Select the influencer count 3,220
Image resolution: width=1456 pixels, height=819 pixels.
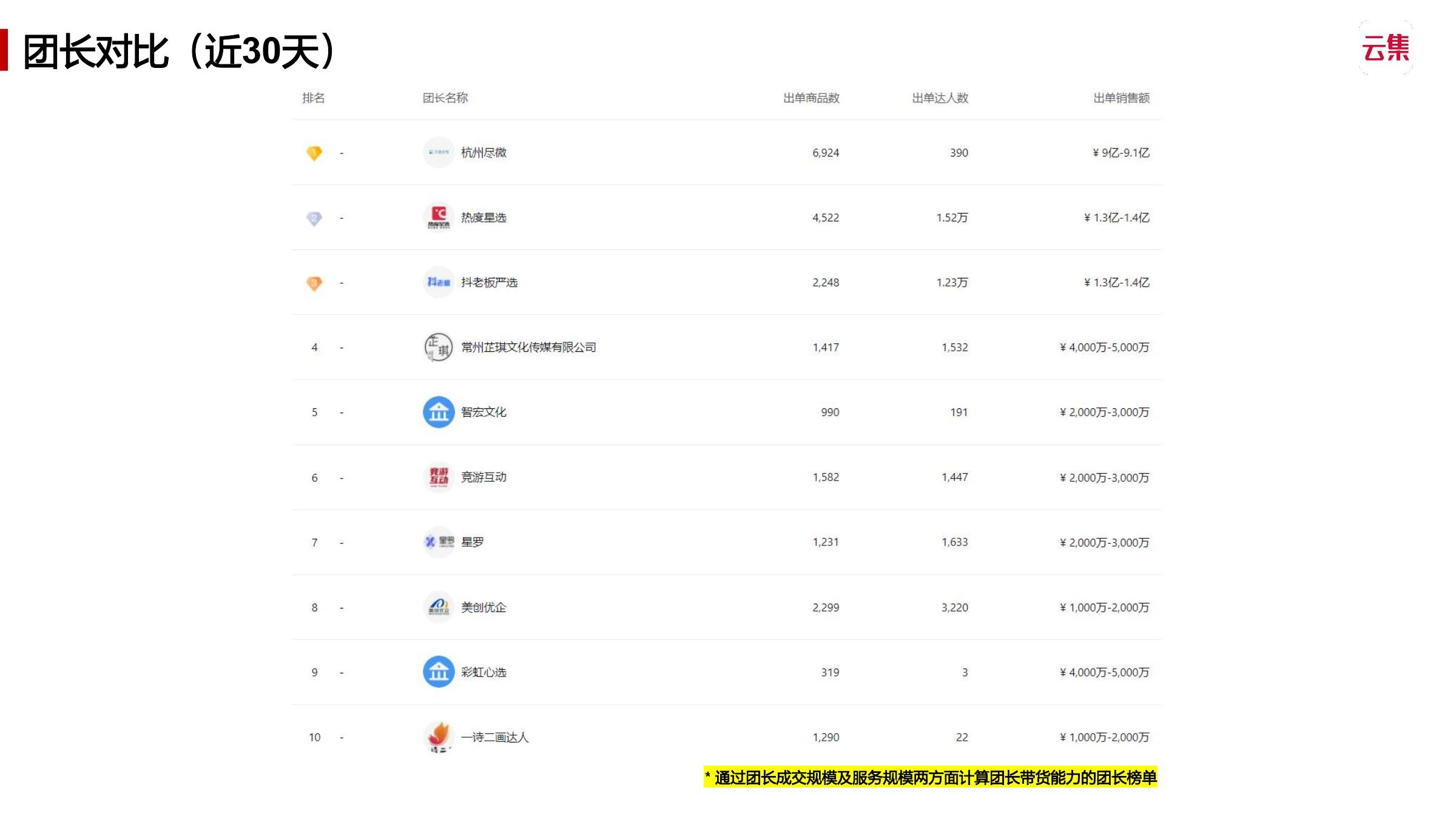[x=955, y=607]
